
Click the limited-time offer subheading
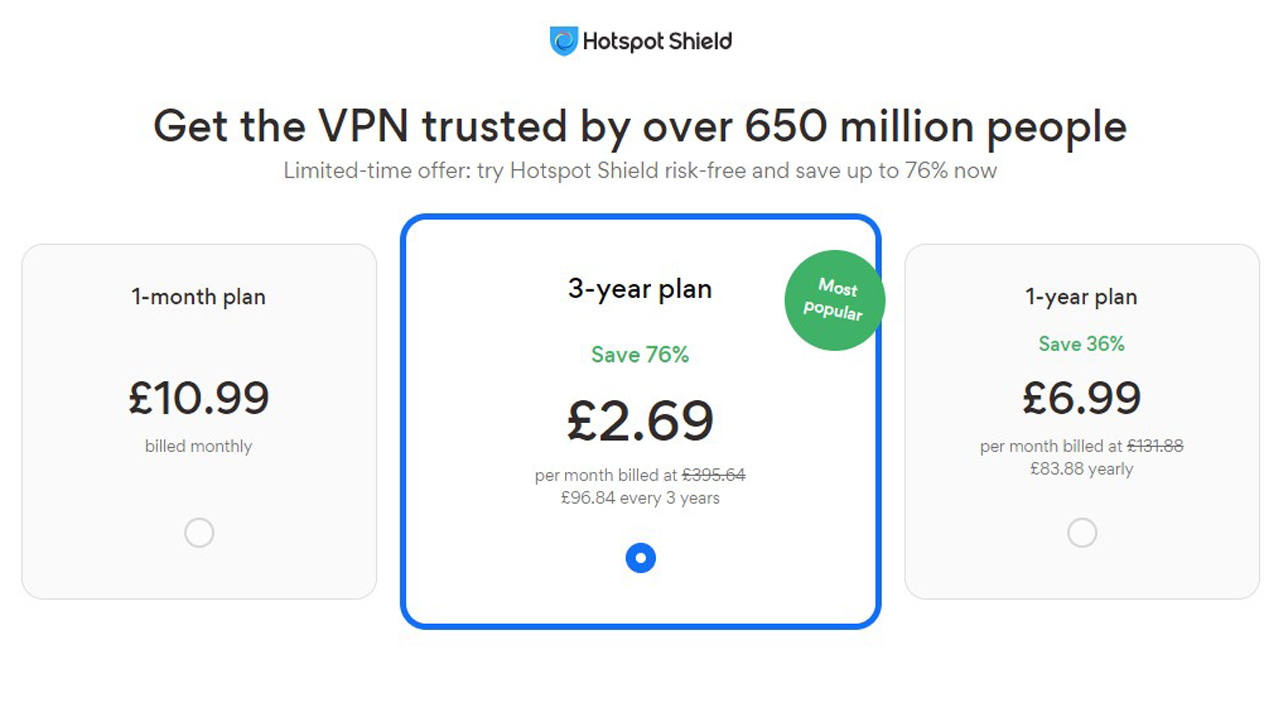[x=639, y=170]
